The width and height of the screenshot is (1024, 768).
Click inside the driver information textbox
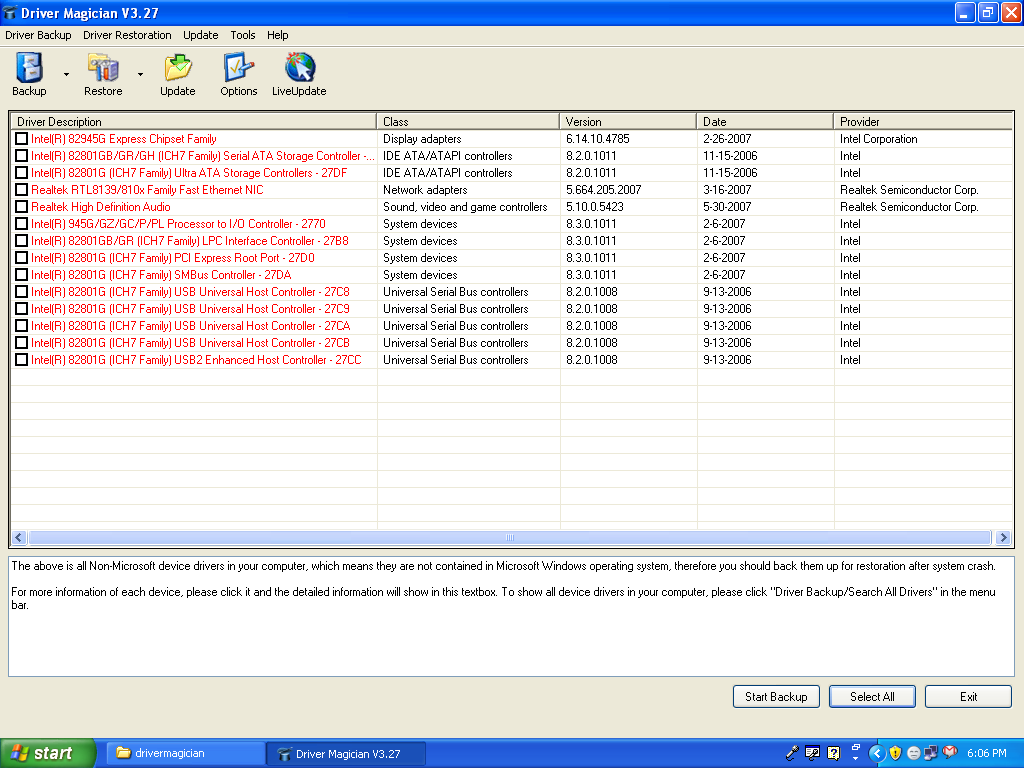(511, 616)
